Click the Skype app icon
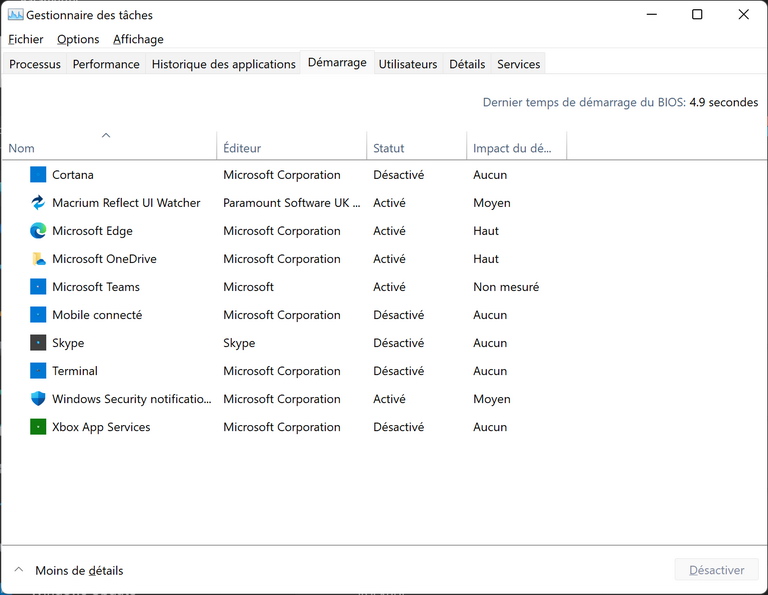 [38, 343]
